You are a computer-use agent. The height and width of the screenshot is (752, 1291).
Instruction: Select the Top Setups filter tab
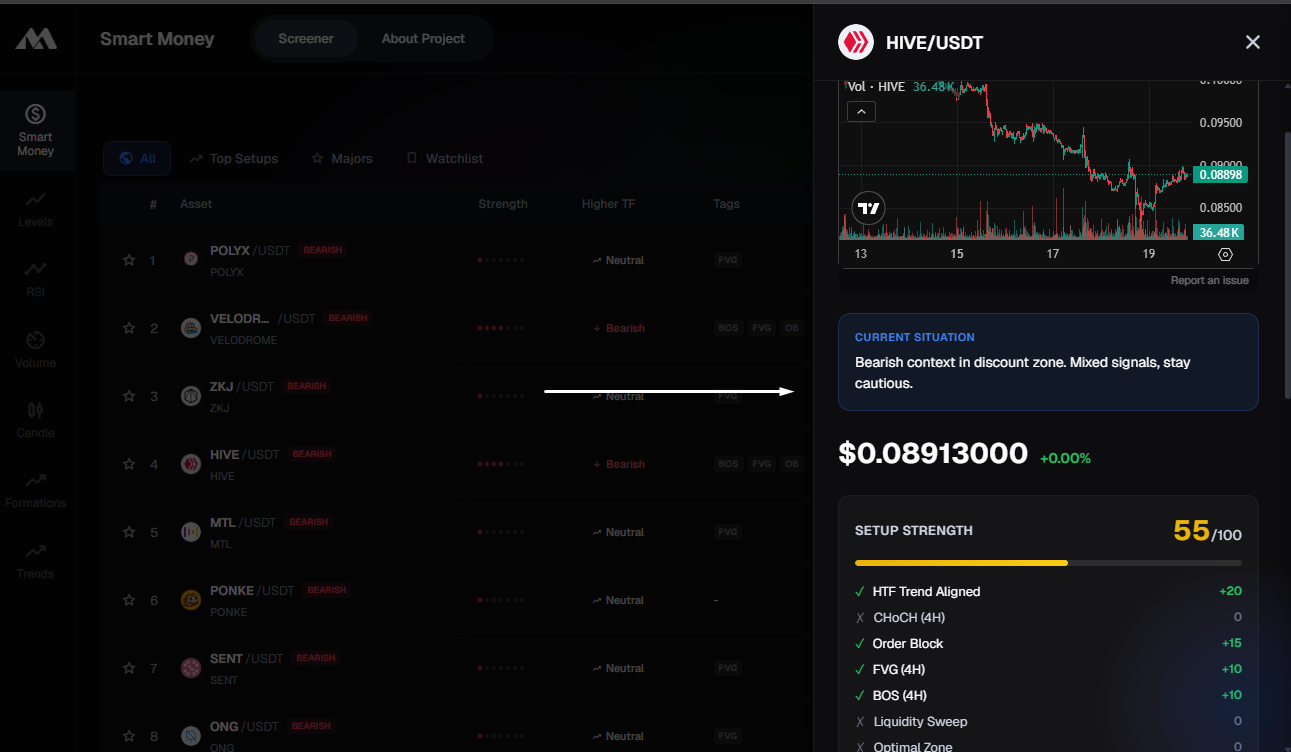tap(234, 159)
